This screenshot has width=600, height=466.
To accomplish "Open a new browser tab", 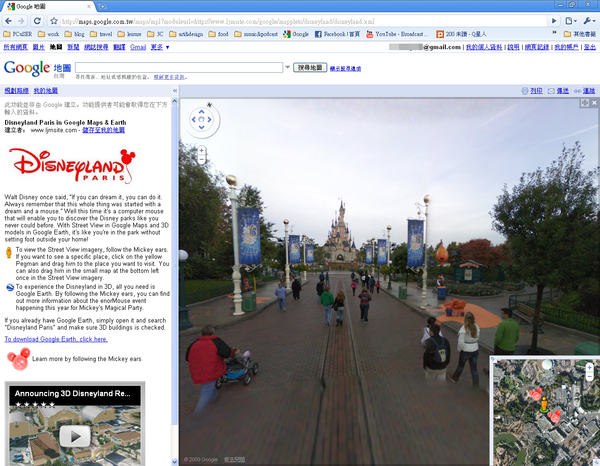I will (102, 6).
